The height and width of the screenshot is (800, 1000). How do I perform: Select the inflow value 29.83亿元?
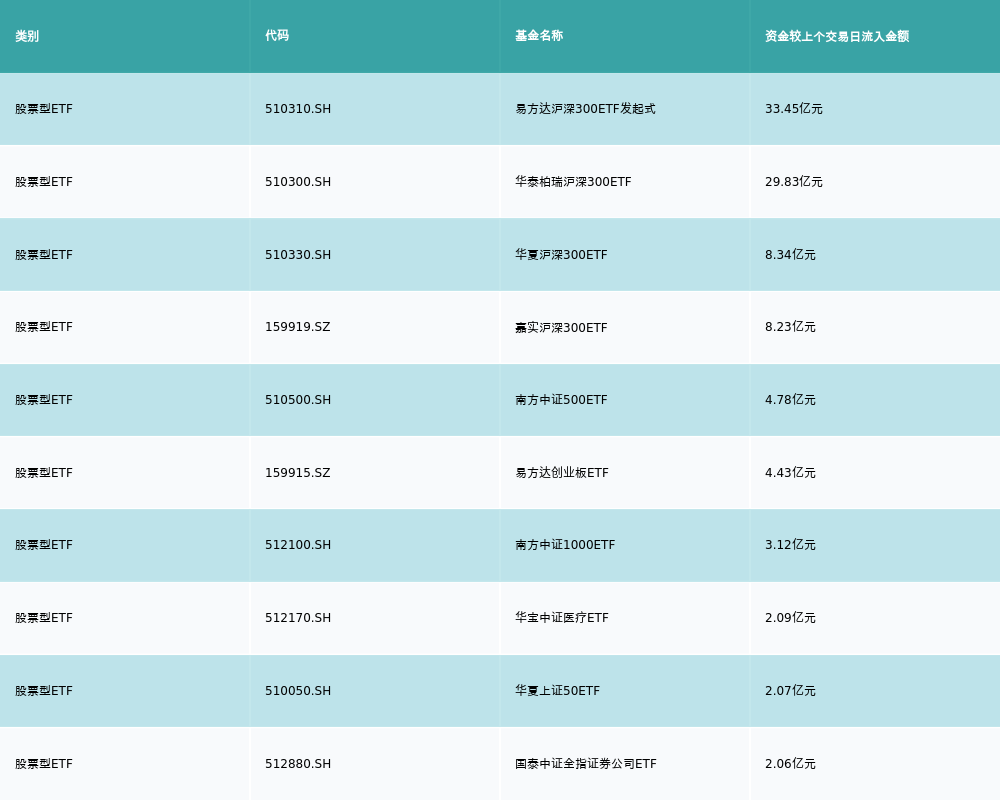[x=794, y=182]
